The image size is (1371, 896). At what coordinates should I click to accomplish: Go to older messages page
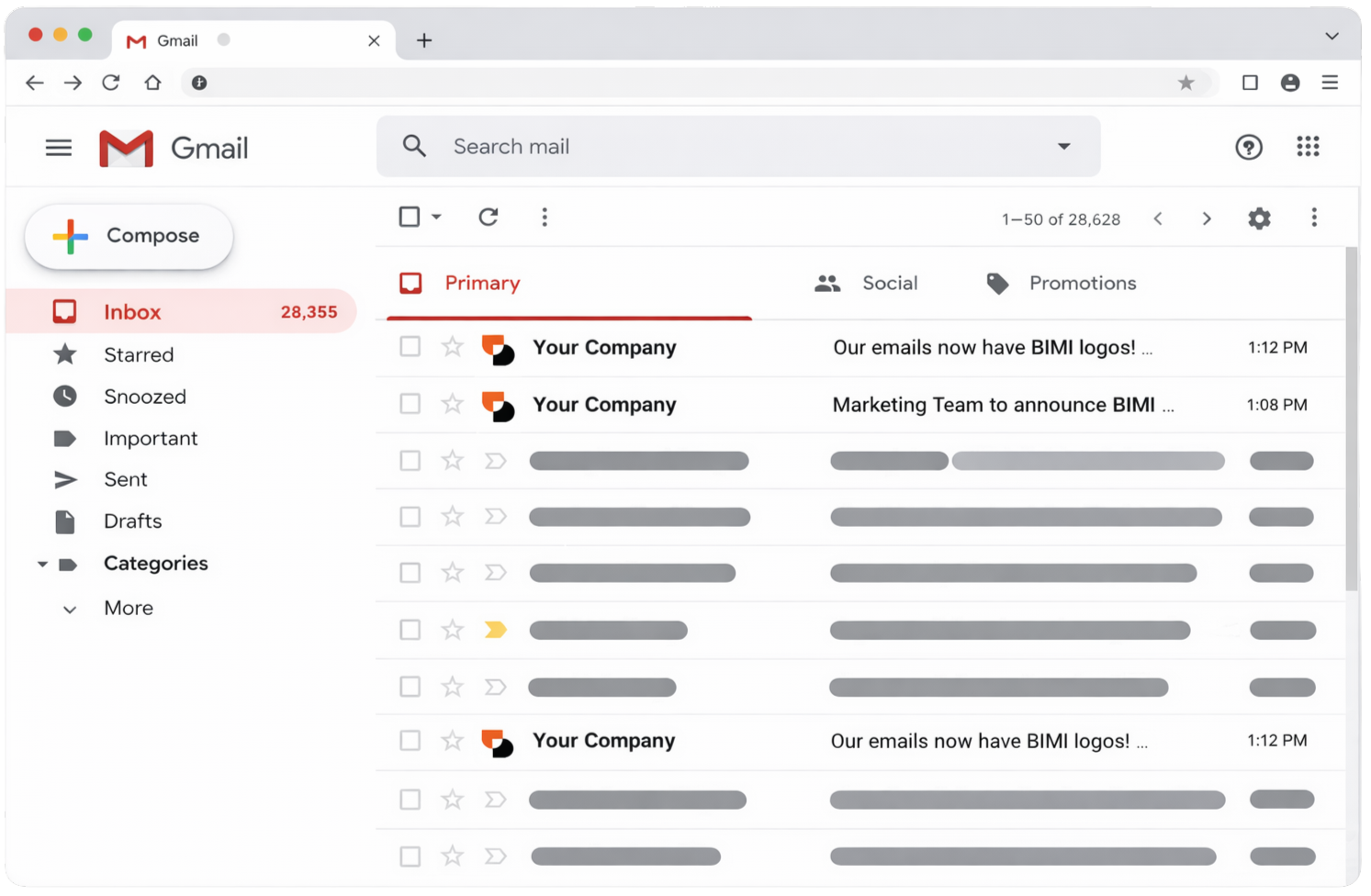(1207, 218)
